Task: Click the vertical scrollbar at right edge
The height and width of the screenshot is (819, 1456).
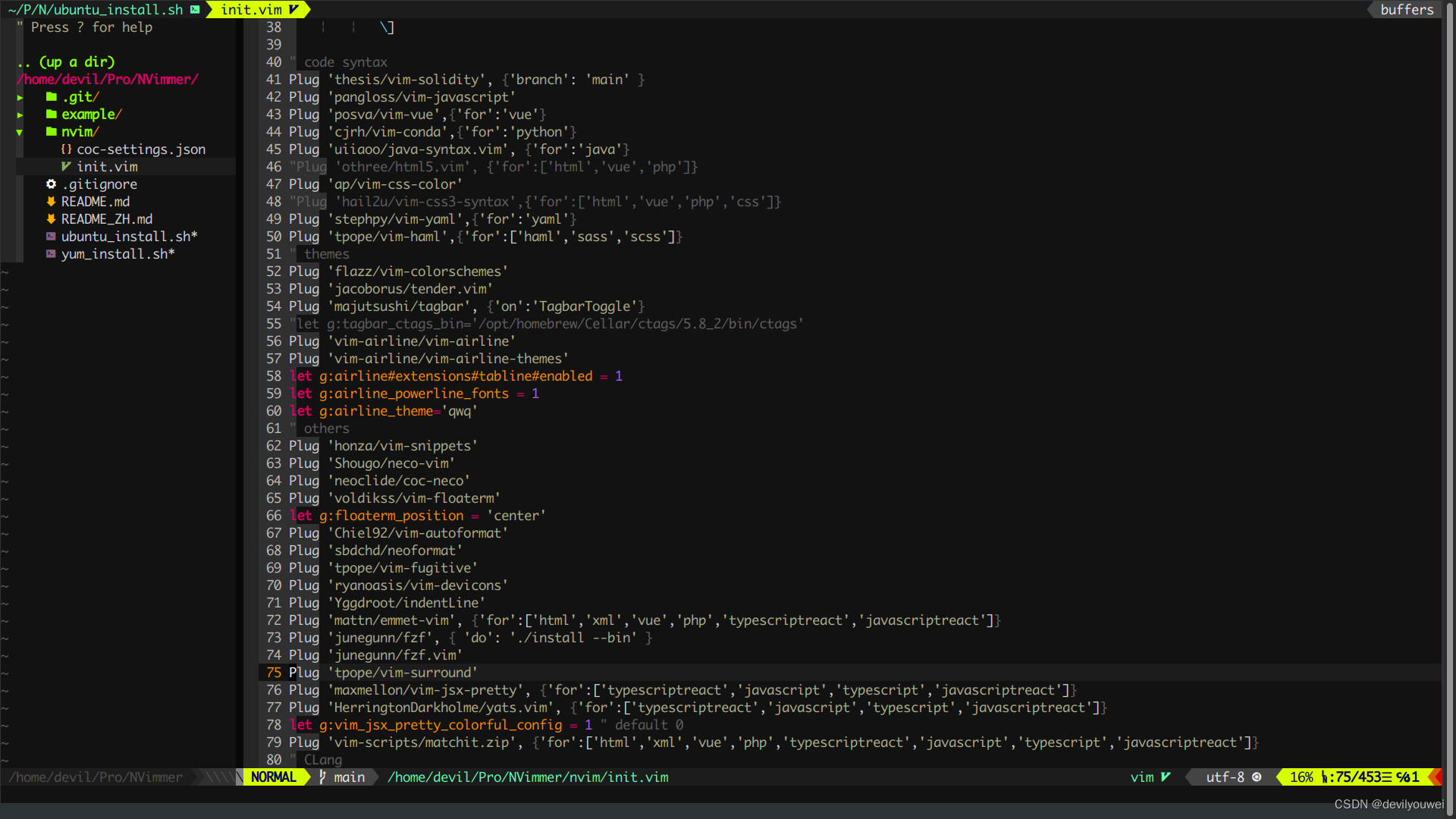Action: tap(1449, 409)
